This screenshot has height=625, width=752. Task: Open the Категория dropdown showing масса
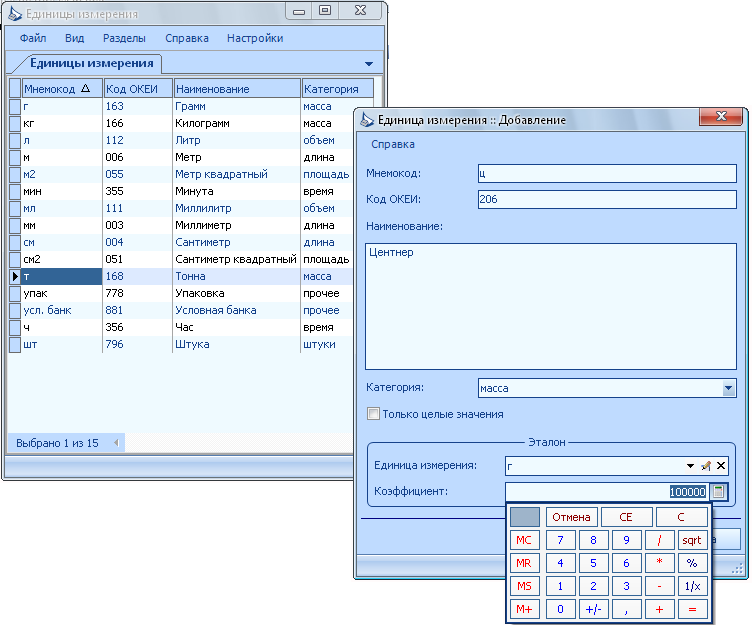pyautogui.click(x=728, y=388)
